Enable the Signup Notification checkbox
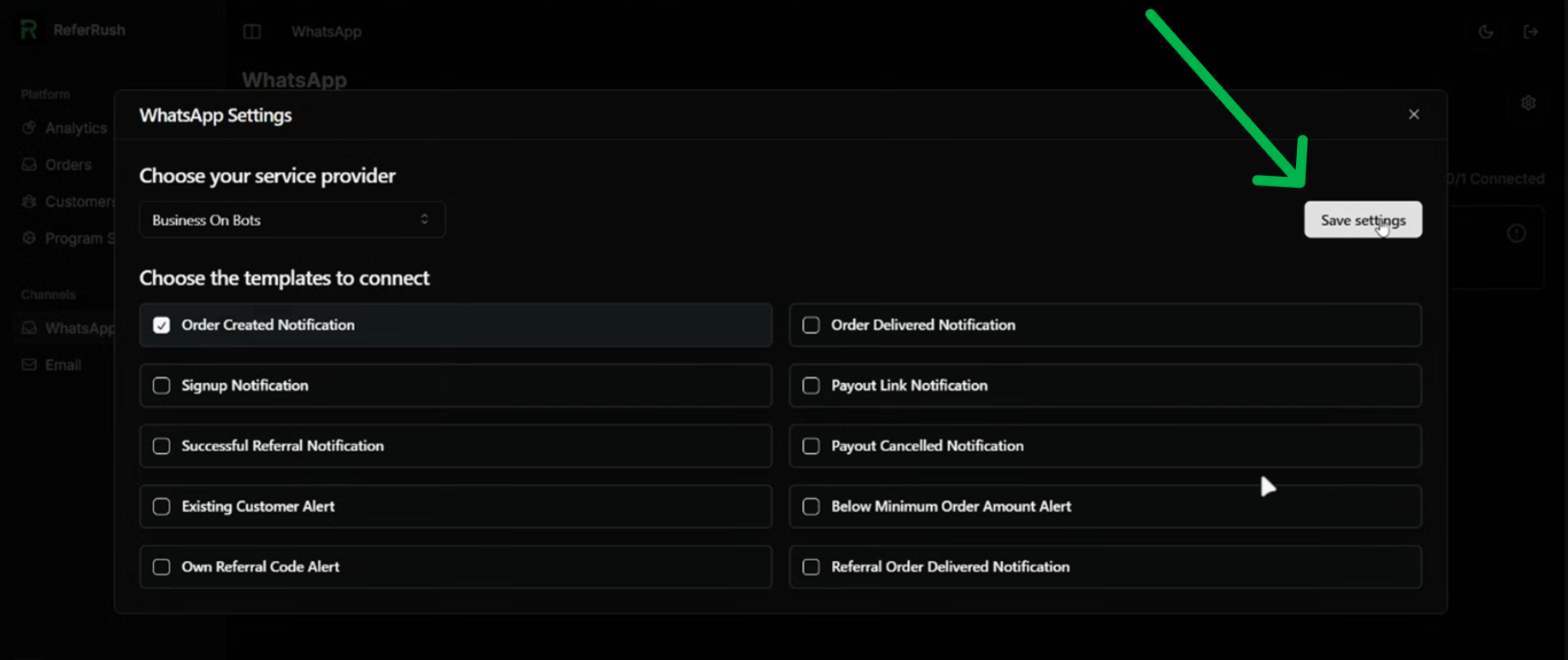Screen dimensions: 1568x660 click(x=162, y=386)
